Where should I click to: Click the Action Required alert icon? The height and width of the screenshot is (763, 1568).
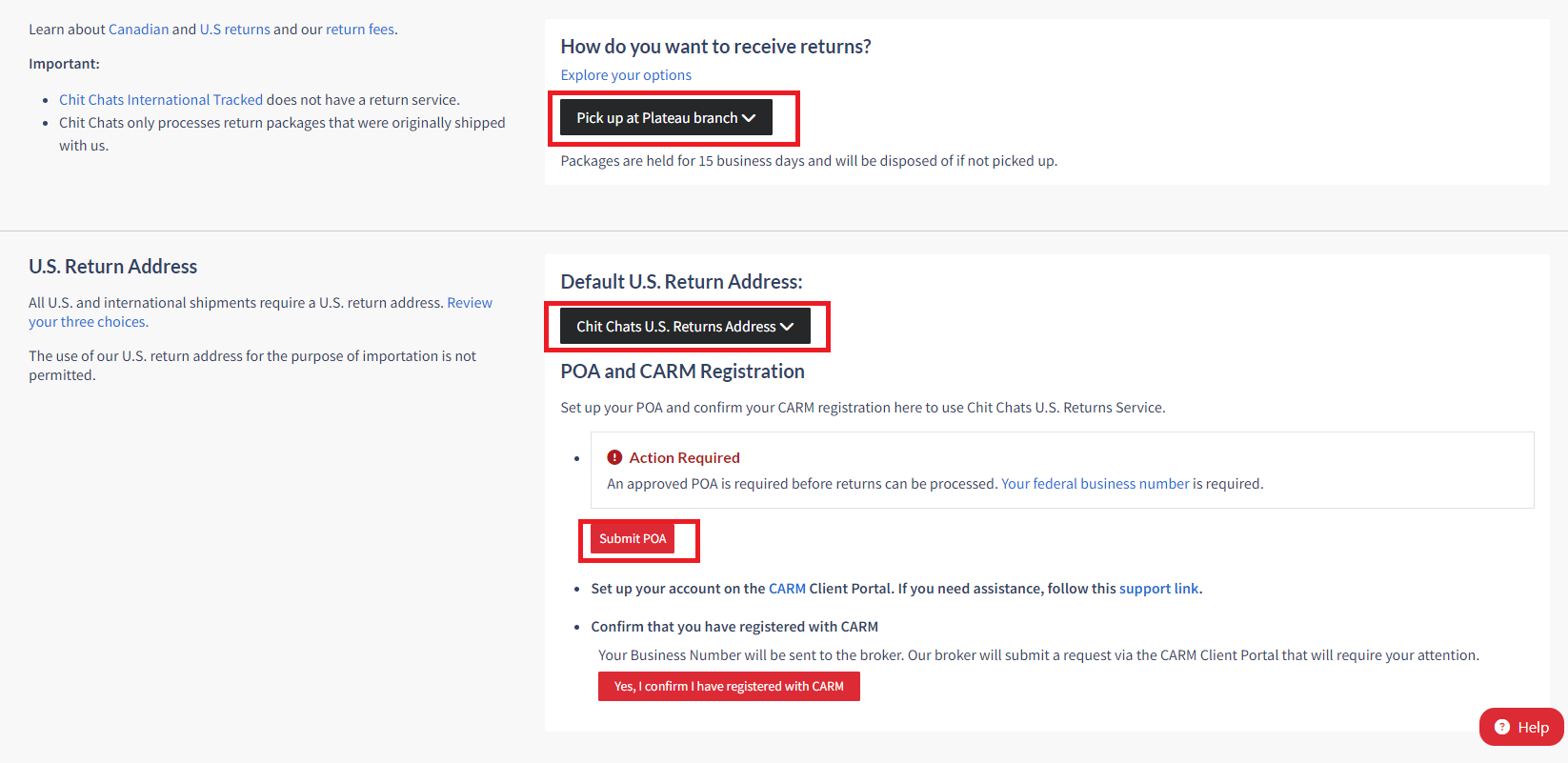click(614, 457)
